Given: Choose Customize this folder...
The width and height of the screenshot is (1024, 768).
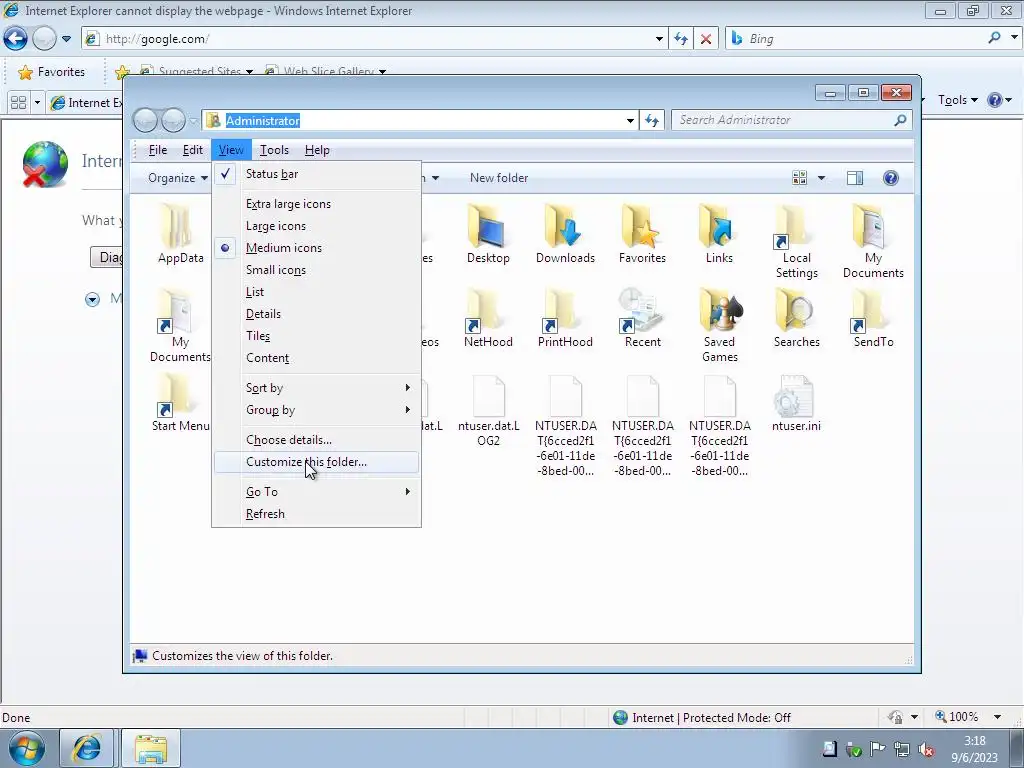Looking at the screenshot, I should point(315,462).
